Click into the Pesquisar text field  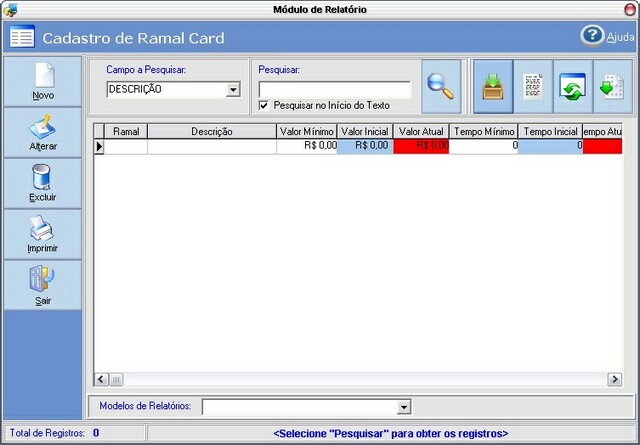335,90
